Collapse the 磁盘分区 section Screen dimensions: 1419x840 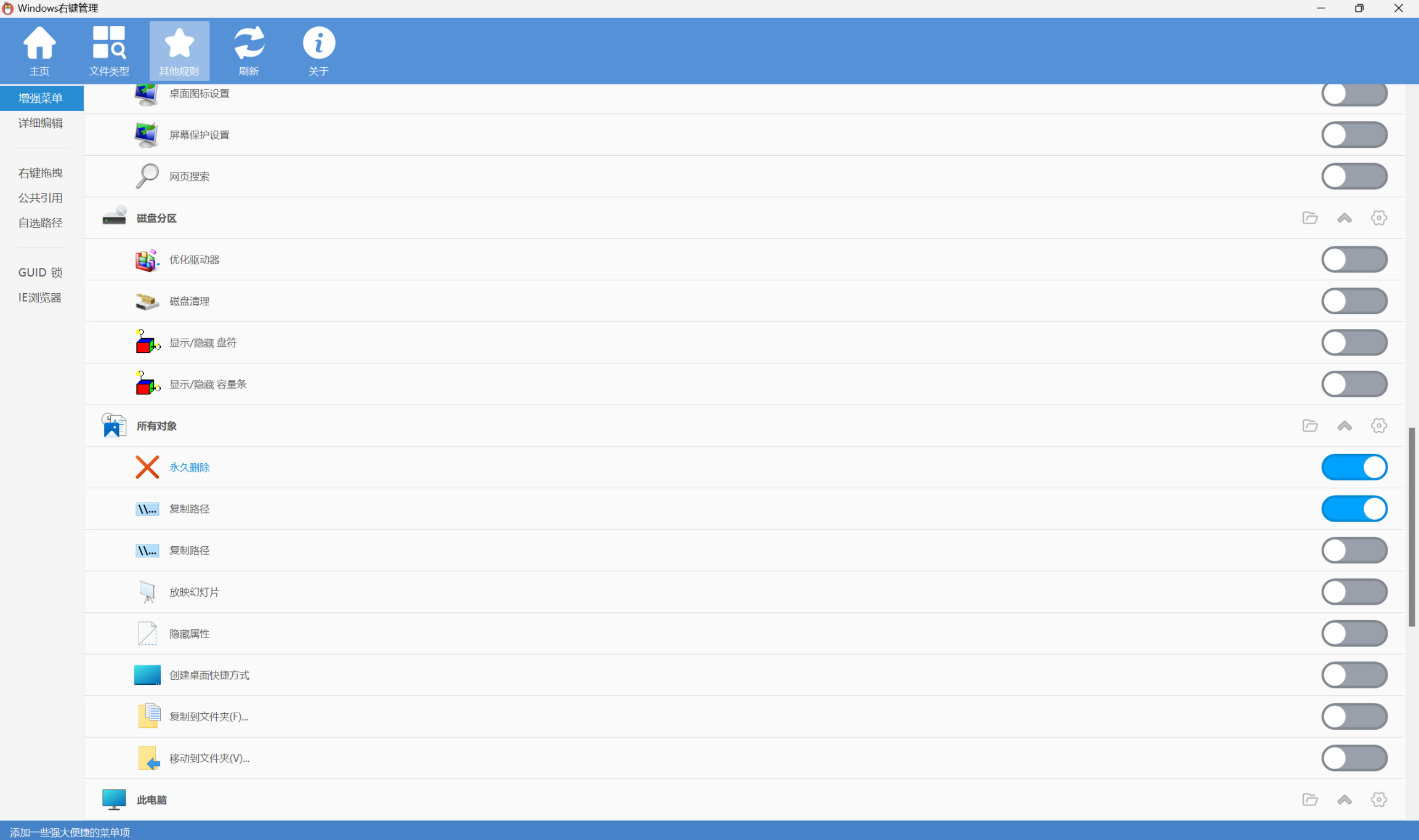point(1344,218)
